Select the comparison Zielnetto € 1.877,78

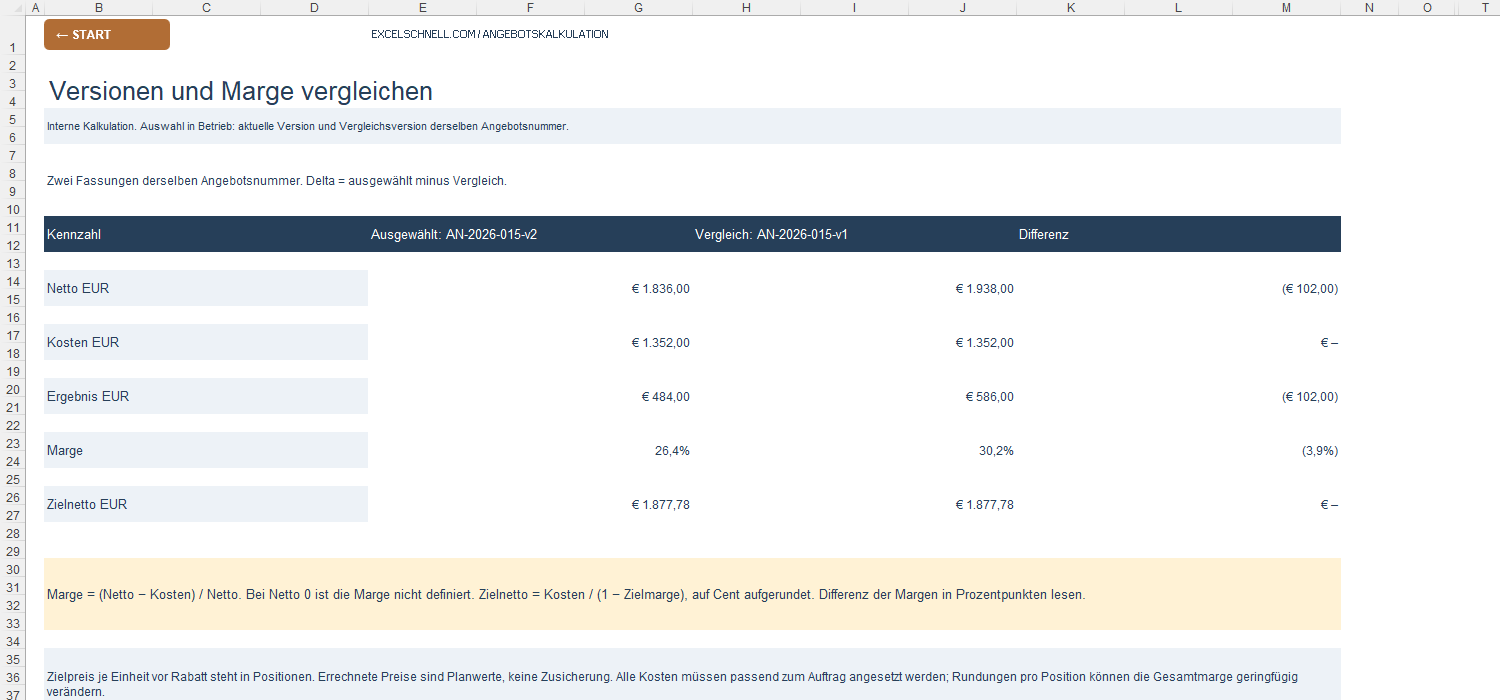(x=984, y=505)
